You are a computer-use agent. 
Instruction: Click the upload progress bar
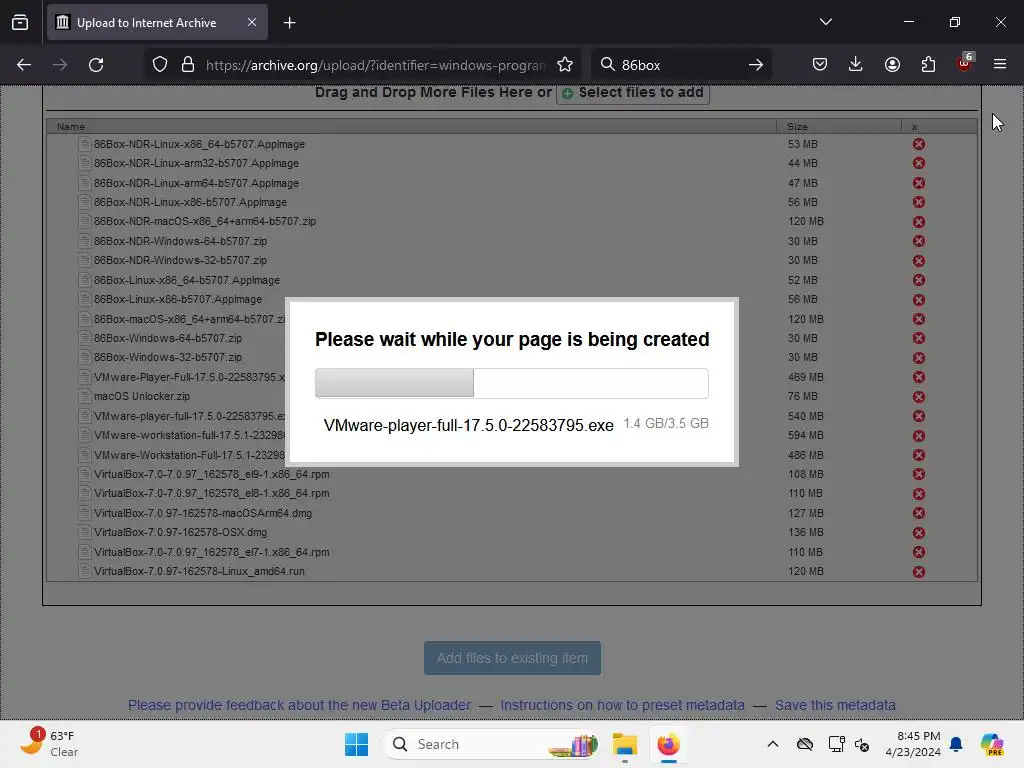[x=512, y=383]
